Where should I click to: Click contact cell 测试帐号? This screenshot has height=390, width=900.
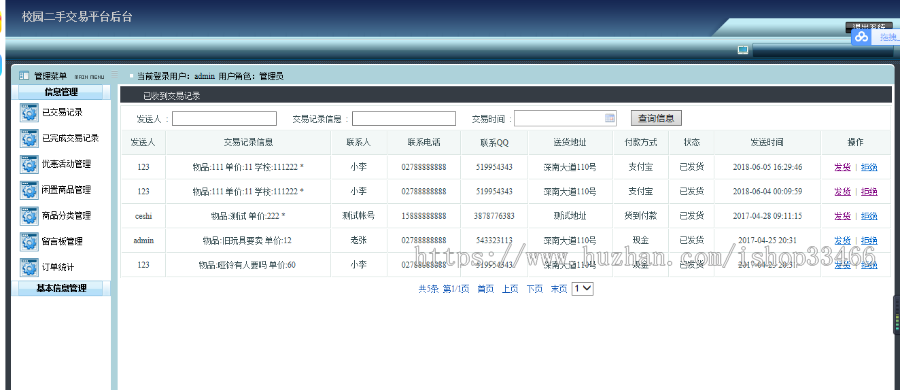click(x=358, y=217)
